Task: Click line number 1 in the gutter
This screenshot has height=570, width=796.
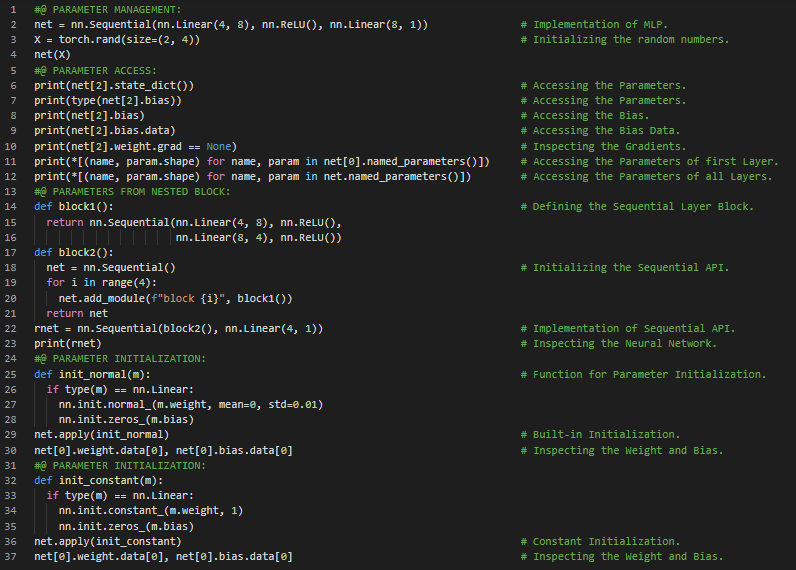Action: (12, 9)
